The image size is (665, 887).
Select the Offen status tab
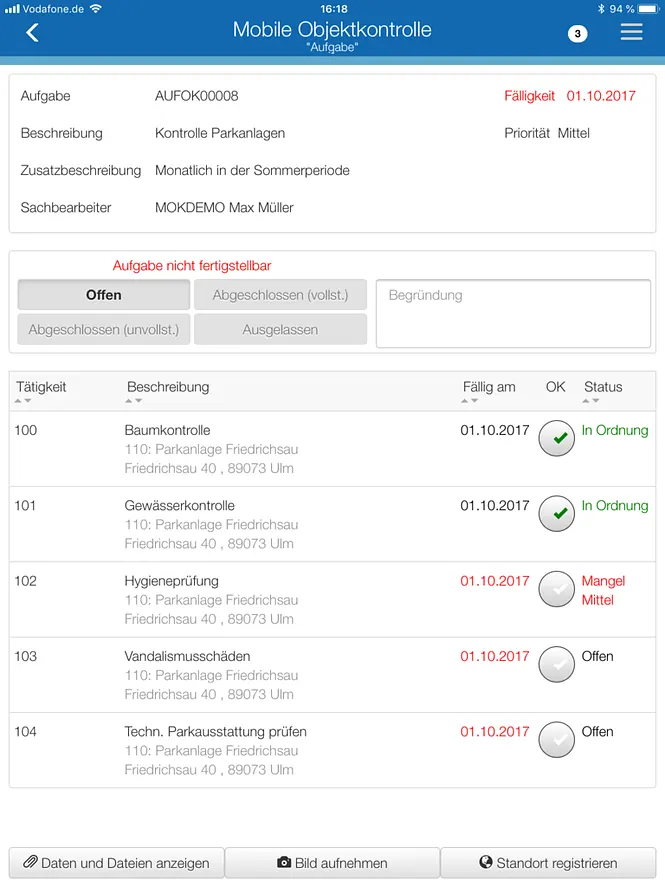click(x=103, y=294)
